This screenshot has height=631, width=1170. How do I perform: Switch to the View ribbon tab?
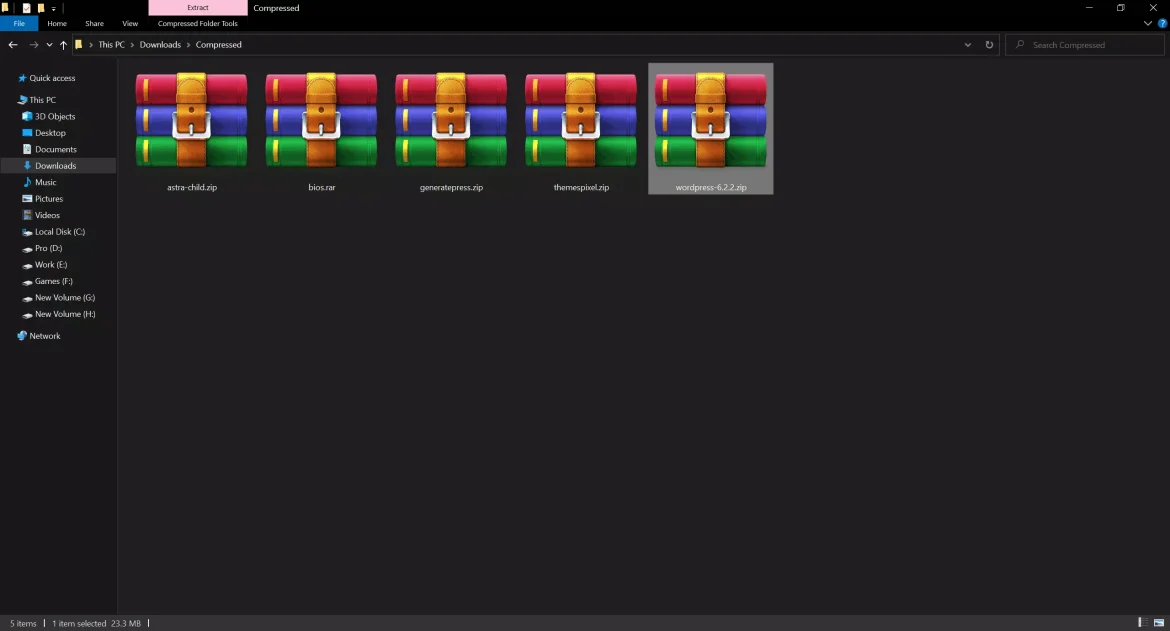130,23
